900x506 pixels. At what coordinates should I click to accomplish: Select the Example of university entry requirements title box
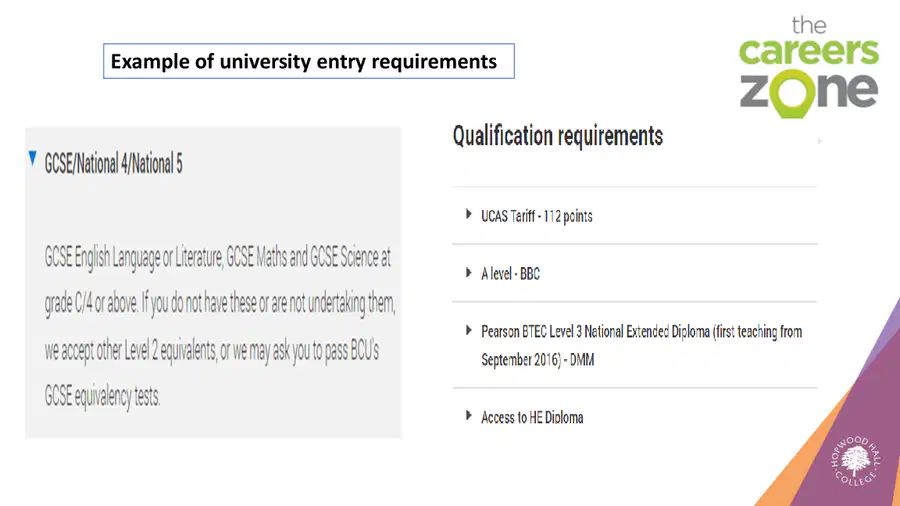coord(309,61)
